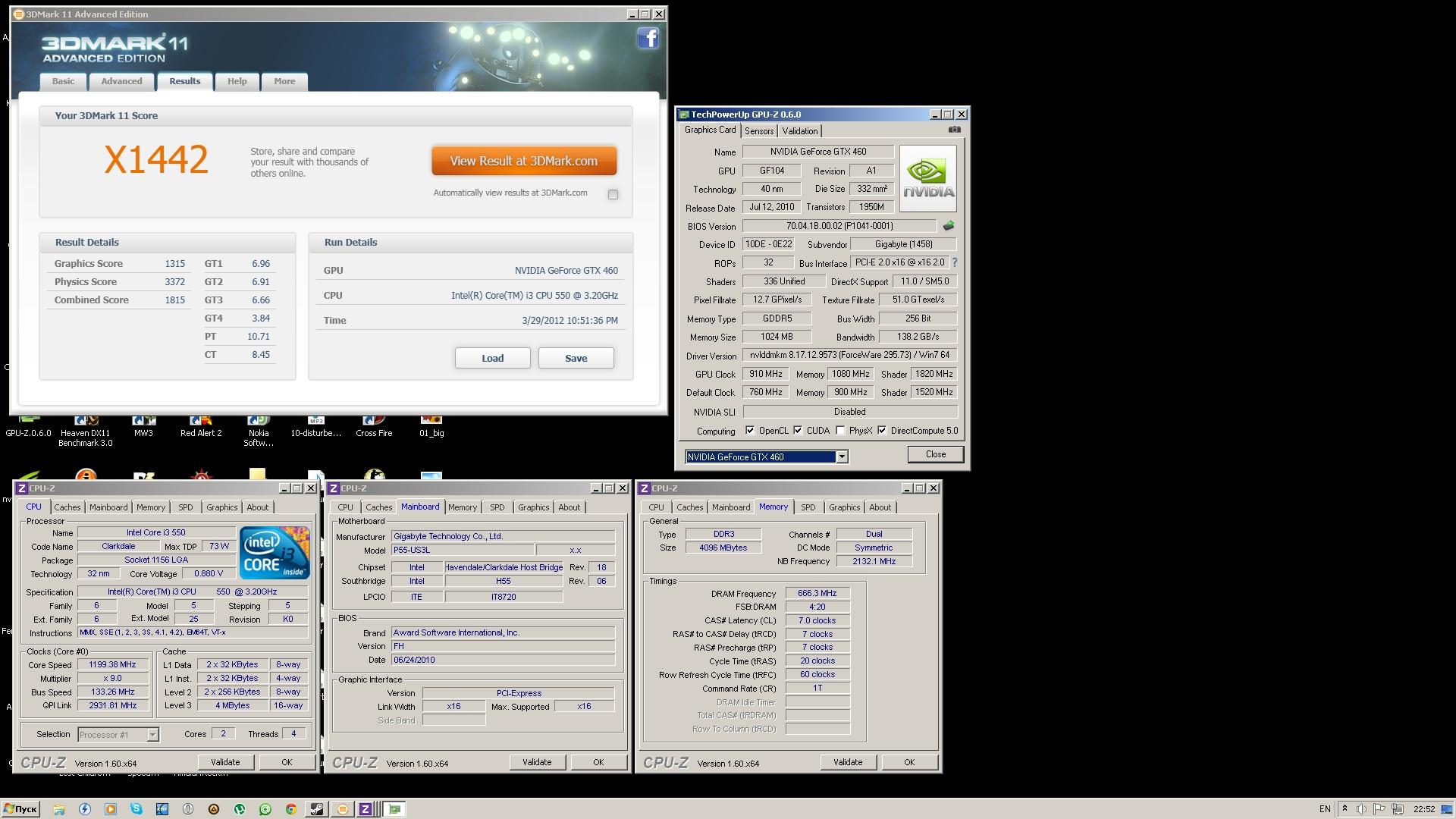Toggle automatically view results at 3DMark.com checkbox
The height and width of the screenshot is (819, 1456).
pyautogui.click(x=613, y=194)
